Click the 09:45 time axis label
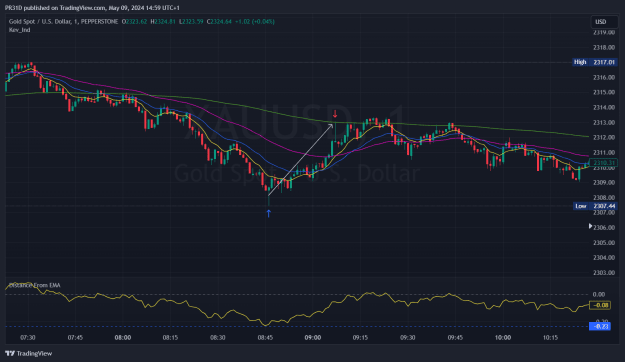 455,338
